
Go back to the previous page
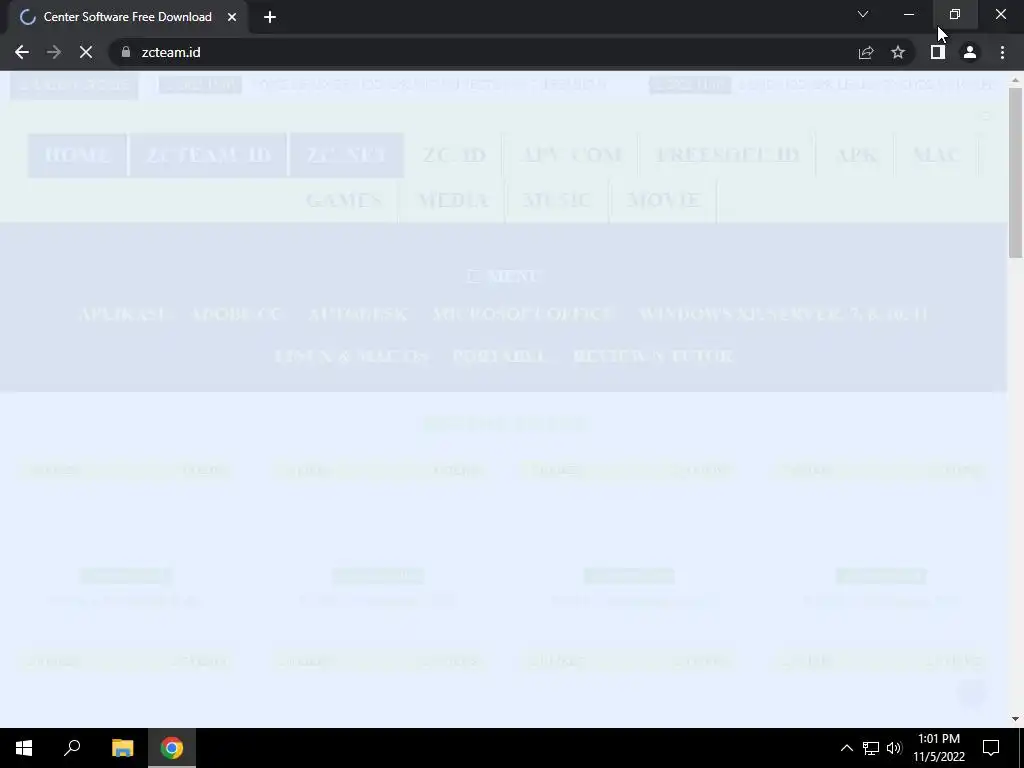point(22,52)
